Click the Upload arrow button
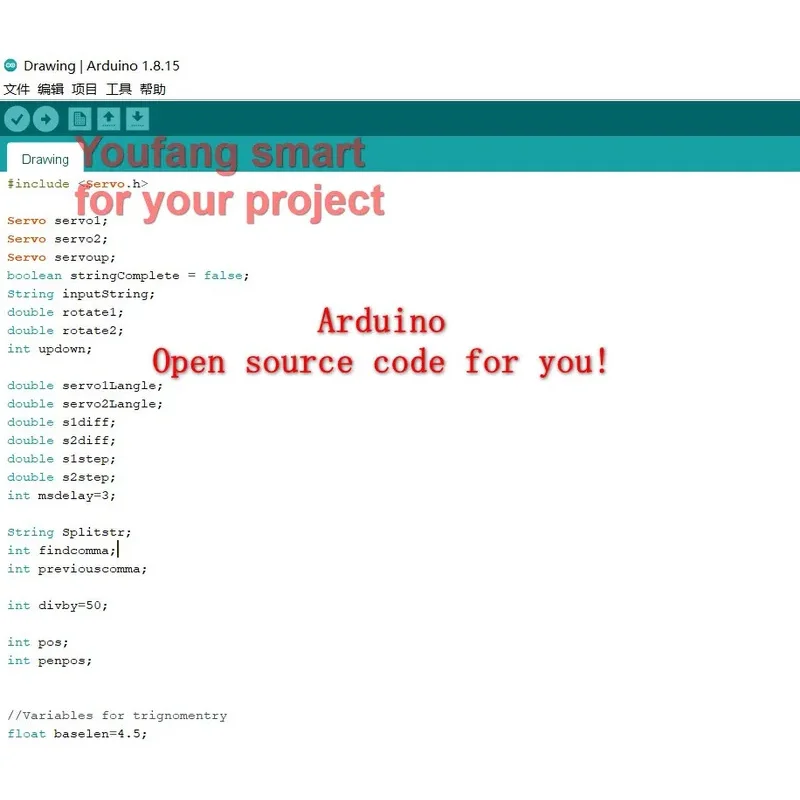The width and height of the screenshot is (800, 800). (x=46, y=119)
